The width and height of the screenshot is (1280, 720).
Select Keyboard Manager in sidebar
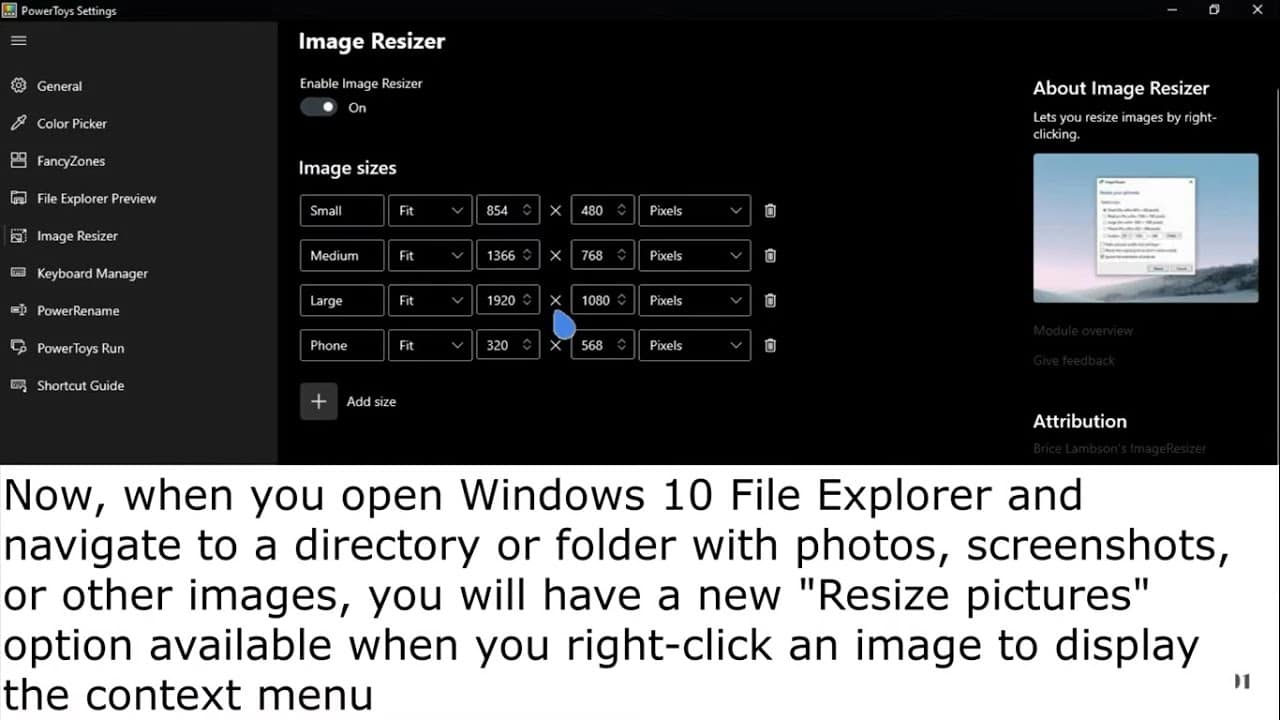tap(92, 274)
